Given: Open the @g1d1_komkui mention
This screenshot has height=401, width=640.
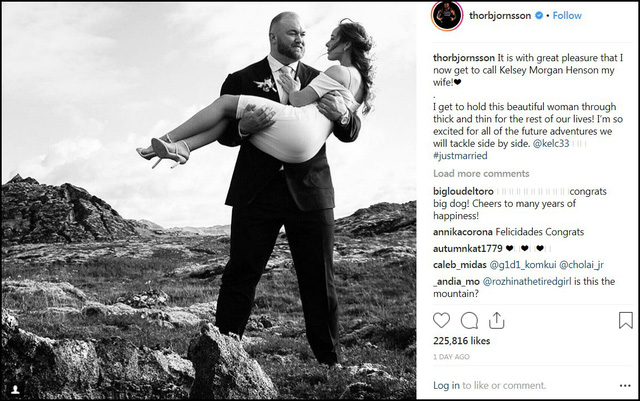Looking at the screenshot, I should (x=523, y=265).
